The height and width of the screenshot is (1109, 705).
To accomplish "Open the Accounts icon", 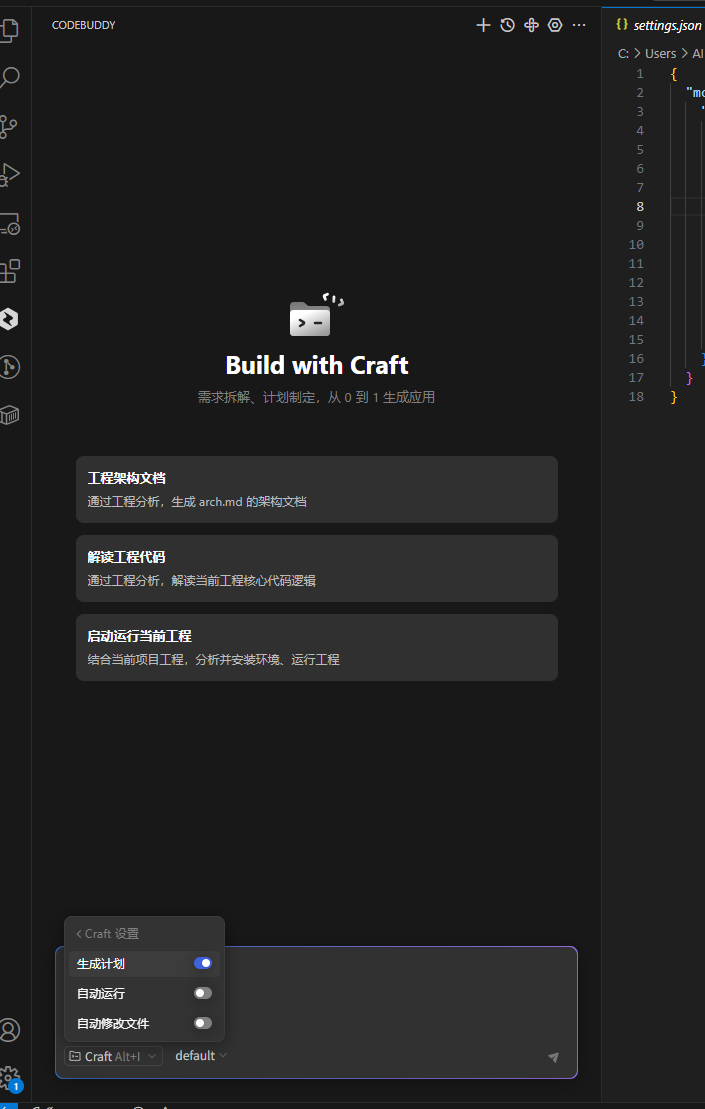I will click(9, 1029).
